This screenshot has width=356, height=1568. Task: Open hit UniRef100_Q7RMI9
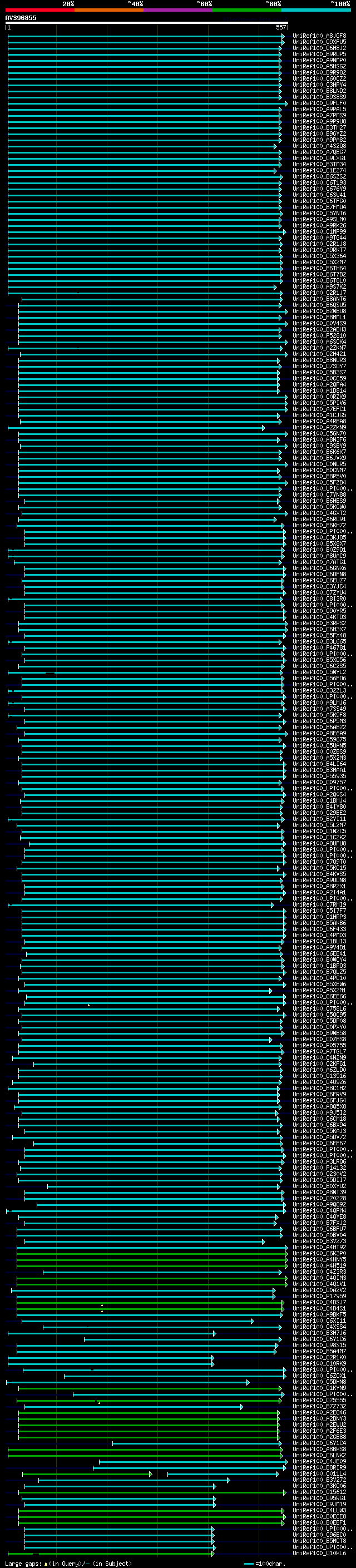(319, 904)
